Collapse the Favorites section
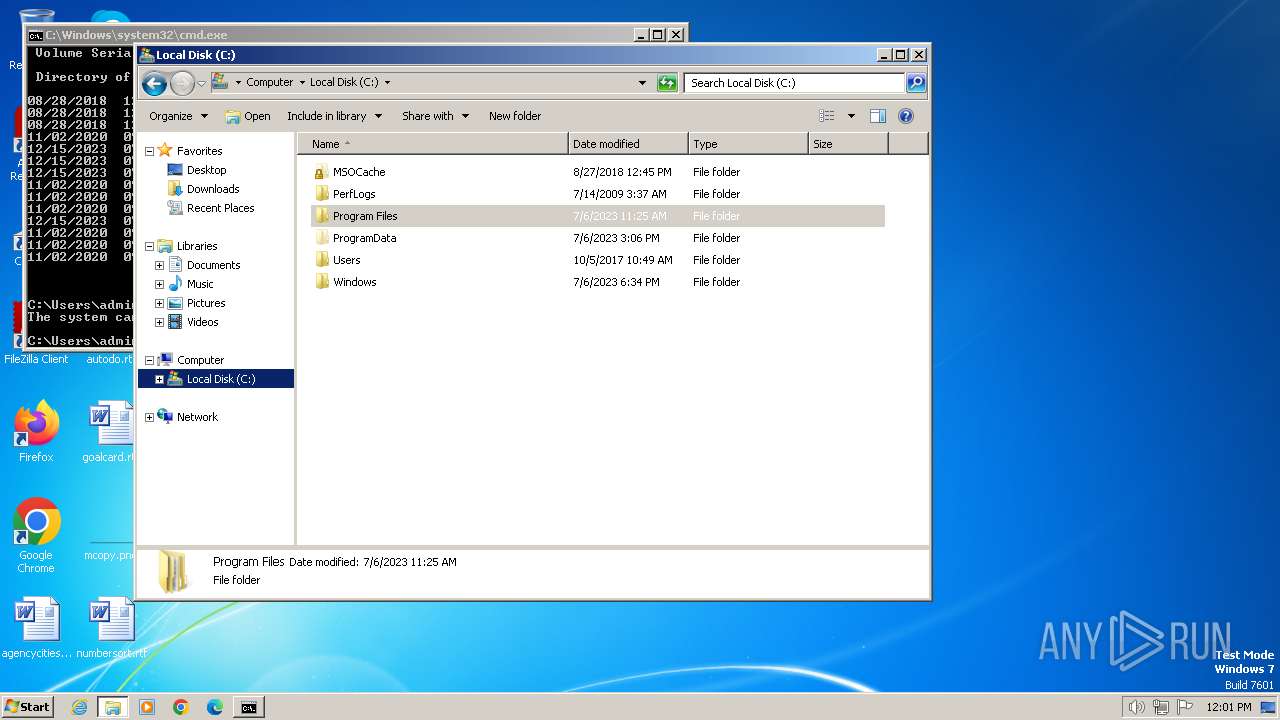1280x720 pixels. (x=150, y=151)
